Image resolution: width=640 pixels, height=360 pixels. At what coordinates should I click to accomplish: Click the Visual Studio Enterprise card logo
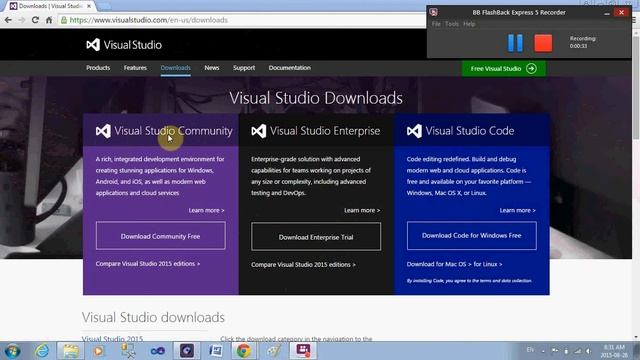tap(259, 131)
